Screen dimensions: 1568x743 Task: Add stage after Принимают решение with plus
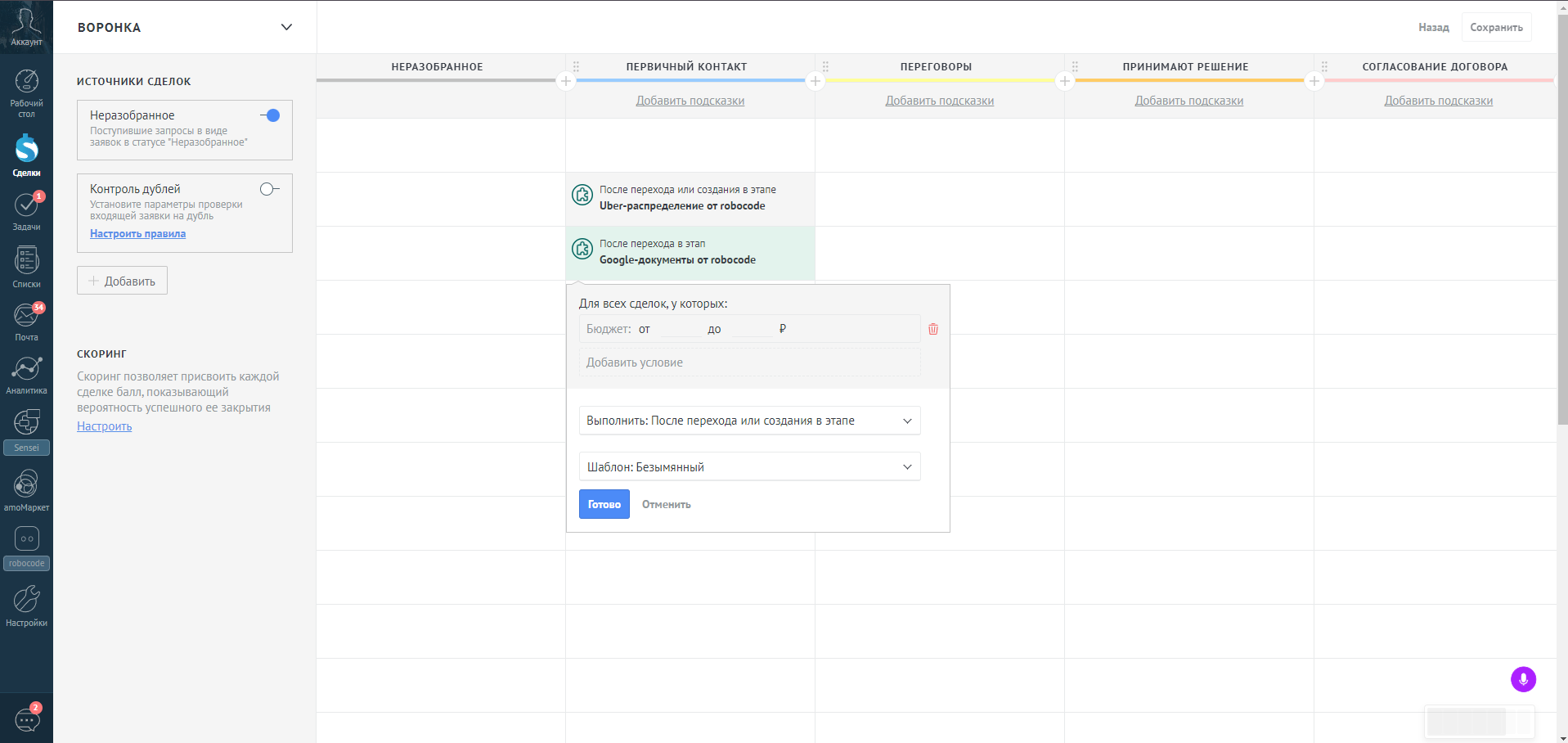[x=1314, y=81]
